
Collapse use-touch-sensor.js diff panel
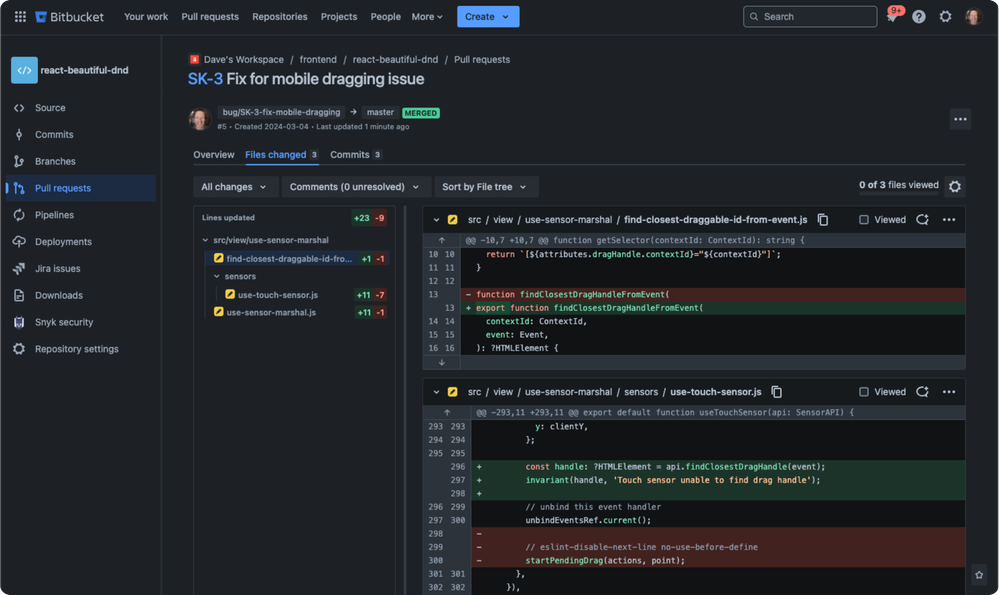click(436, 392)
